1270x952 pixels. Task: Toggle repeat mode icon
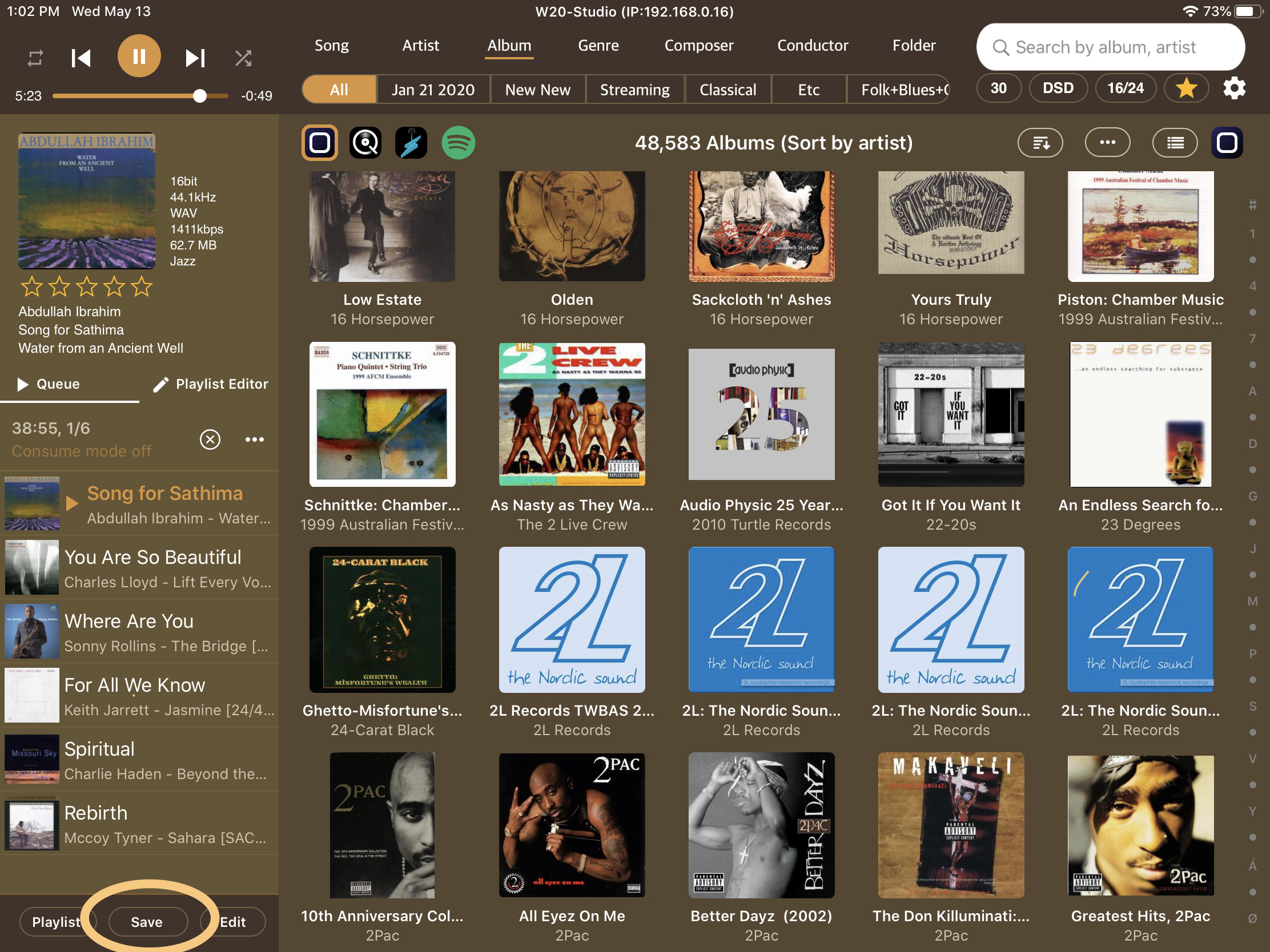click(35, 58)
